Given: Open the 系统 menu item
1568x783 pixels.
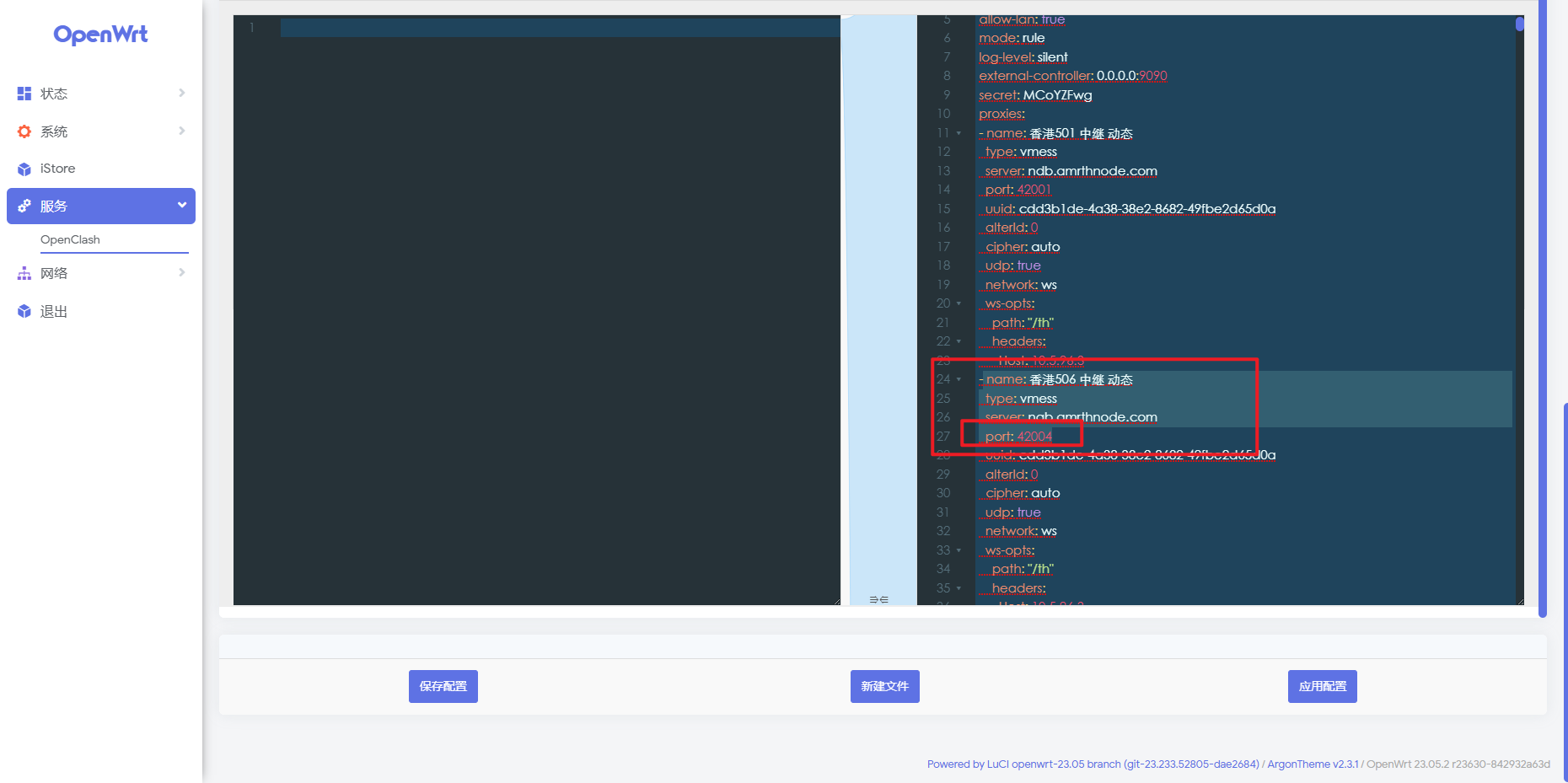Looking at the screenshot, I should click(101, 131).
